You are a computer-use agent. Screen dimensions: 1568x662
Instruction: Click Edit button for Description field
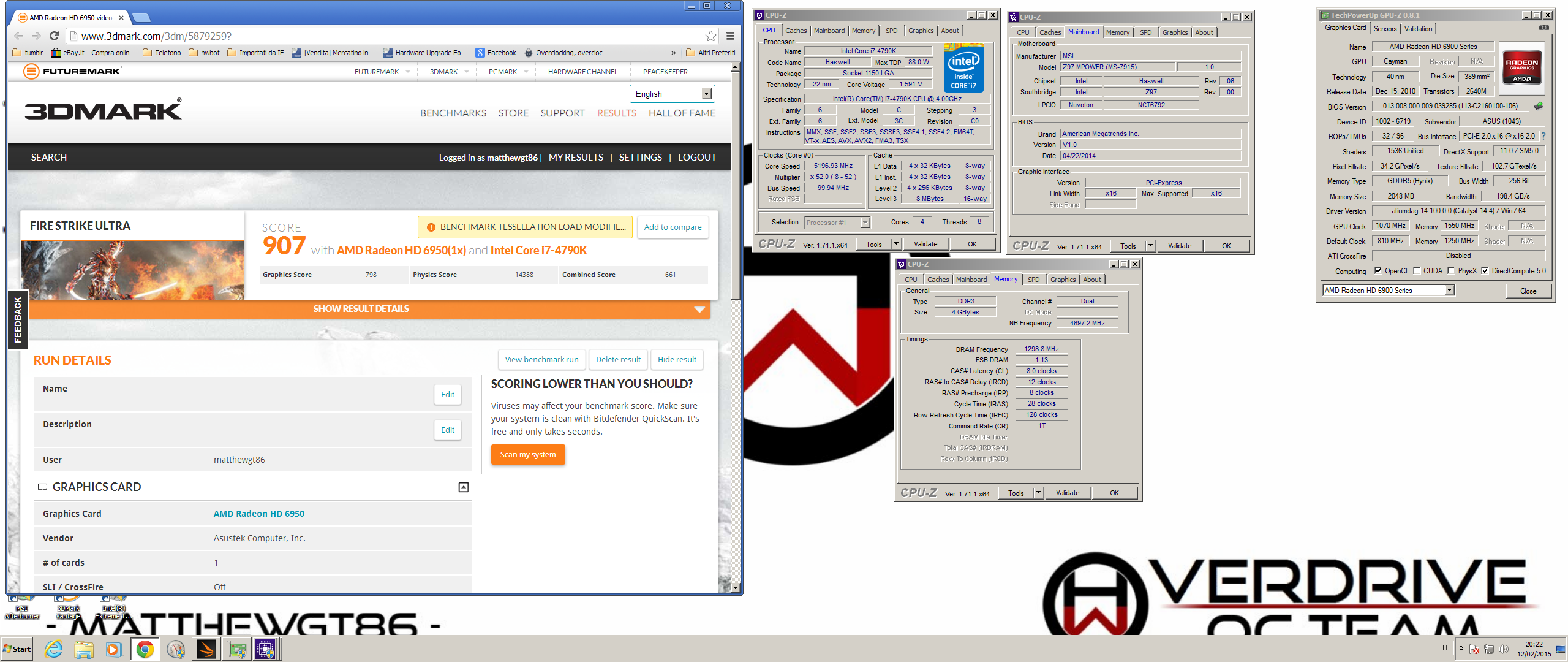448,430
